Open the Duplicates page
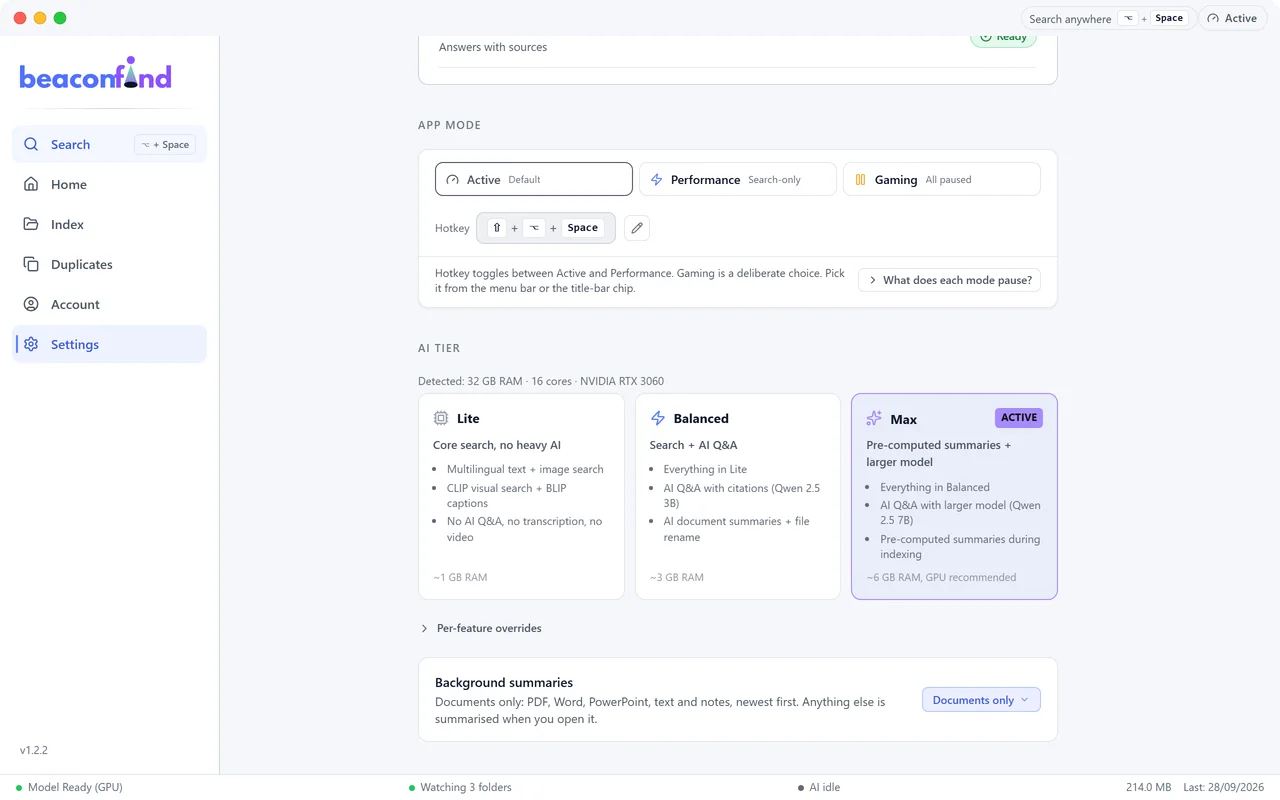This screenshot has width=1280, height=800. coord(109,264)
